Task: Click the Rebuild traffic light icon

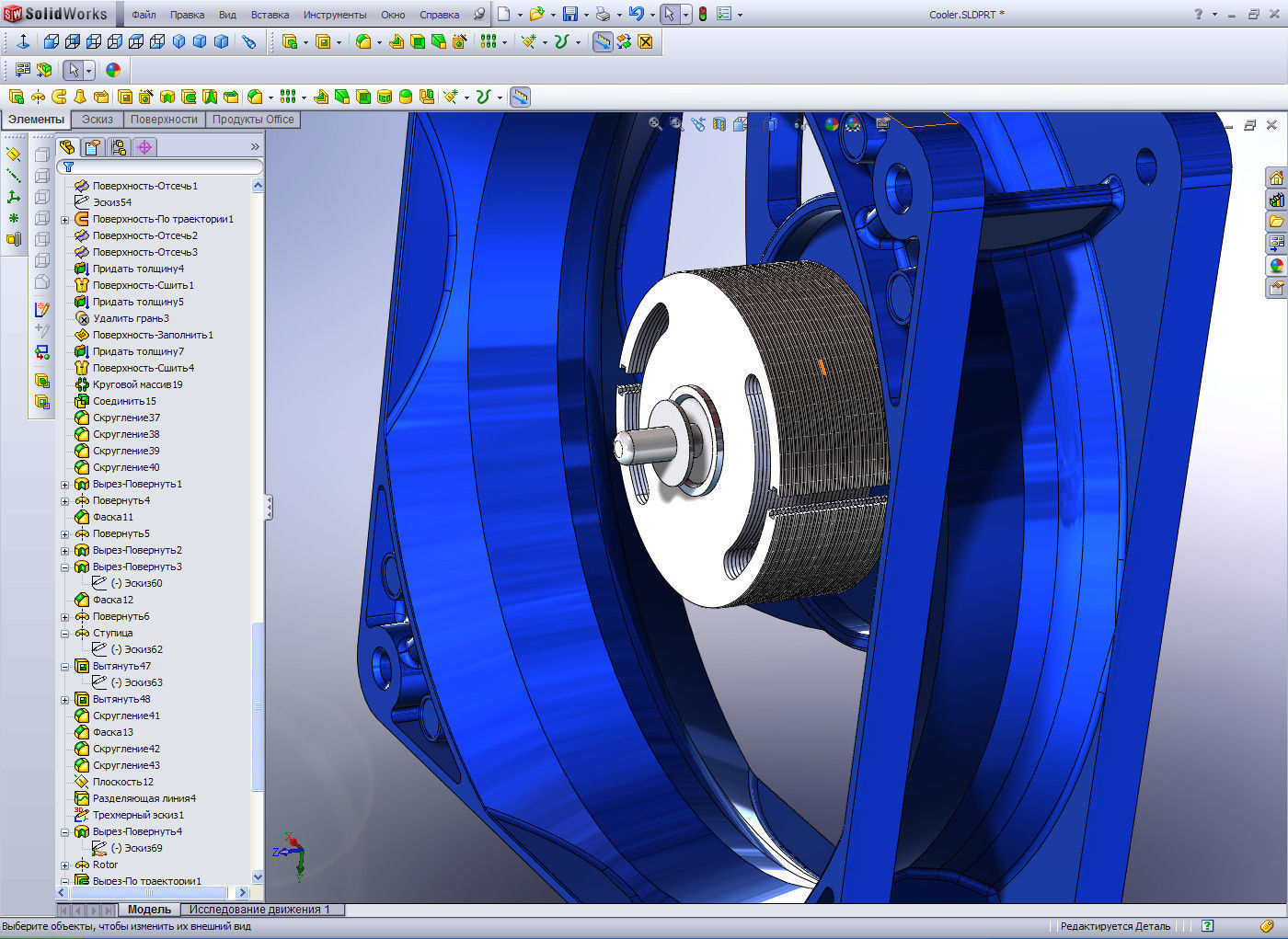Action: coord(703,14)
